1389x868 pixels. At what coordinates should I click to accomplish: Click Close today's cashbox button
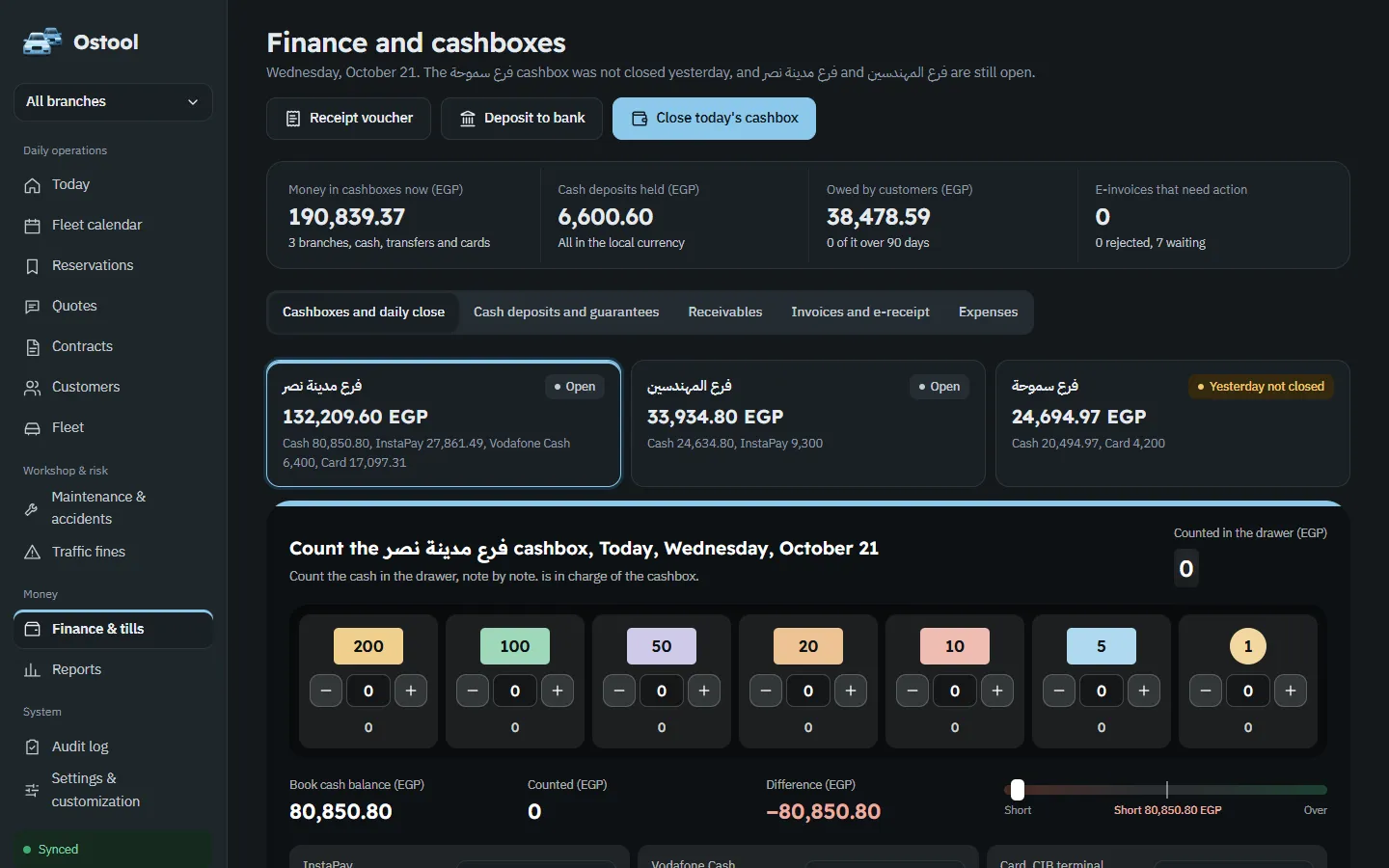[x=714, y=119]
